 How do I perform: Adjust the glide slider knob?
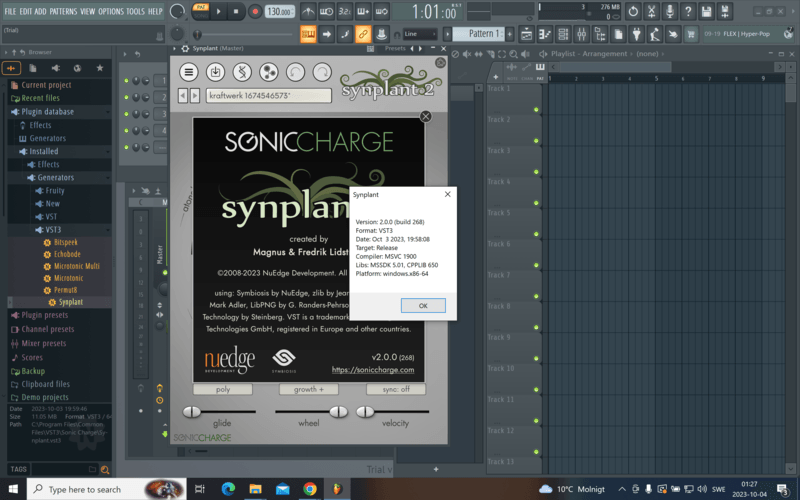pyautogui.click(x=192, y=412)
